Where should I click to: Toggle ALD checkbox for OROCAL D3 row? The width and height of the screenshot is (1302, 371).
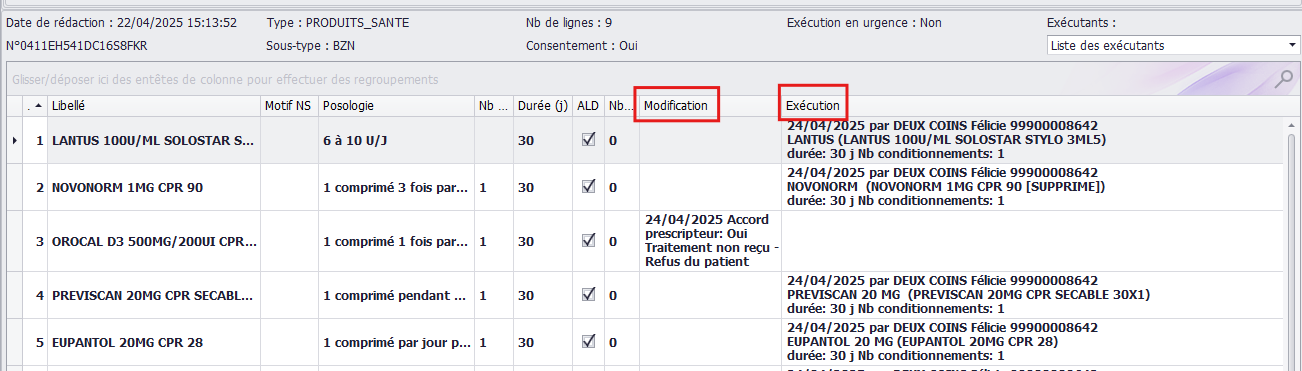589,241
